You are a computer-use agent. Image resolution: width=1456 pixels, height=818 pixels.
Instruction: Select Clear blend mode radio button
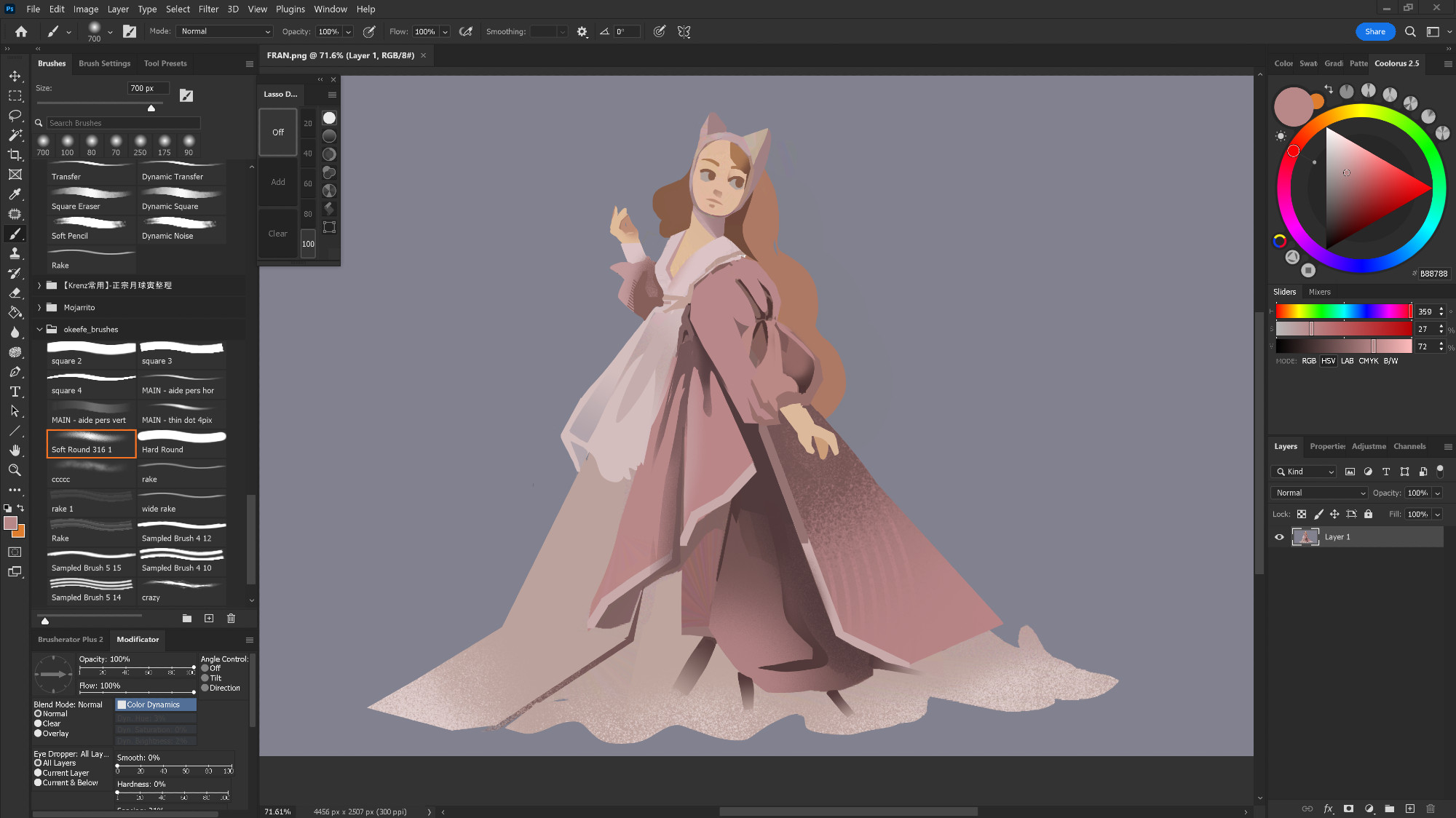tap(38, 723)
